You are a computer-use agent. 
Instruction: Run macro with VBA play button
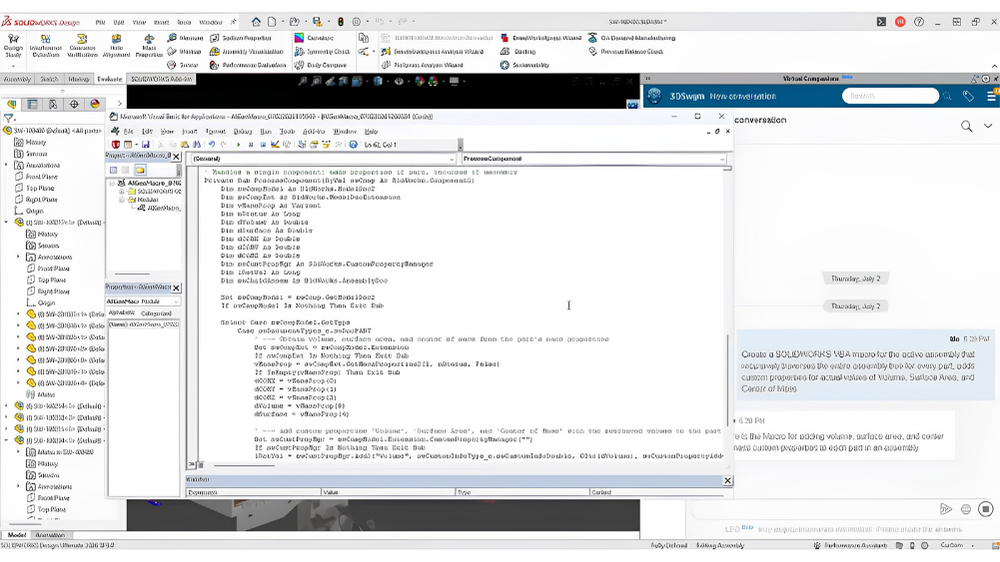click(239, 145)
